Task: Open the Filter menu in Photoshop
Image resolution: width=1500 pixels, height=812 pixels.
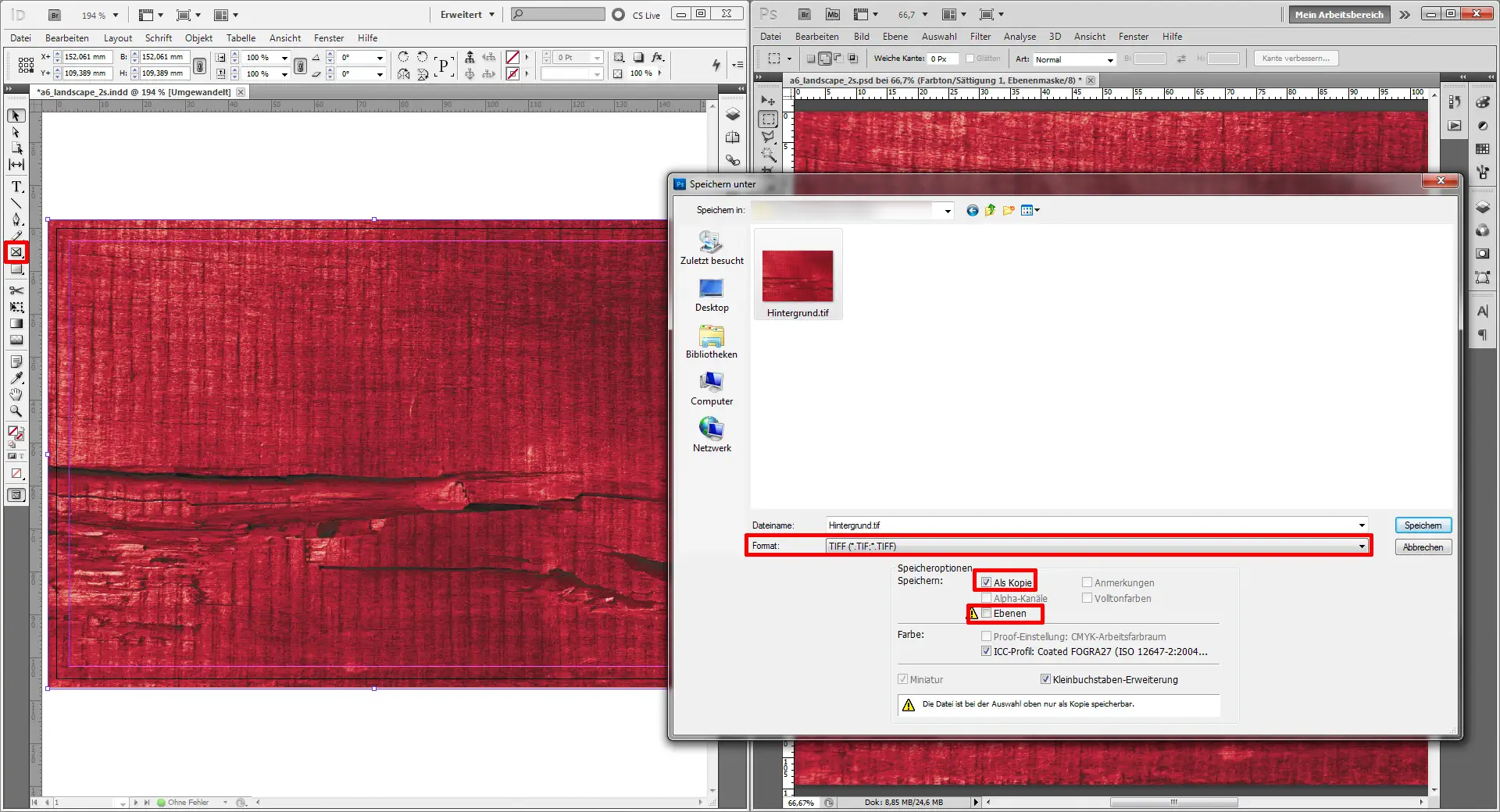Action: (x=980, y=36)
